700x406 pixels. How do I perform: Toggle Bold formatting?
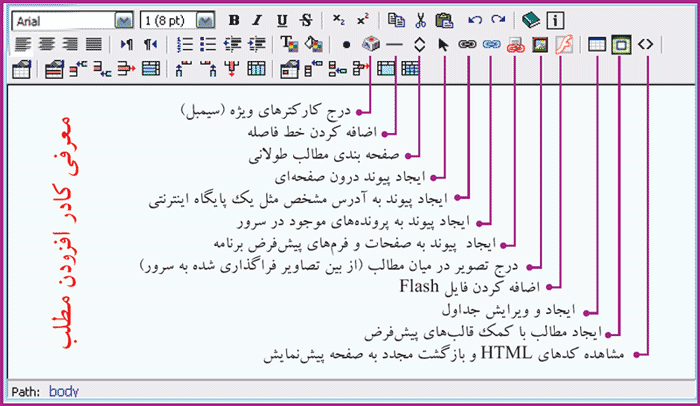click(234, 19)
